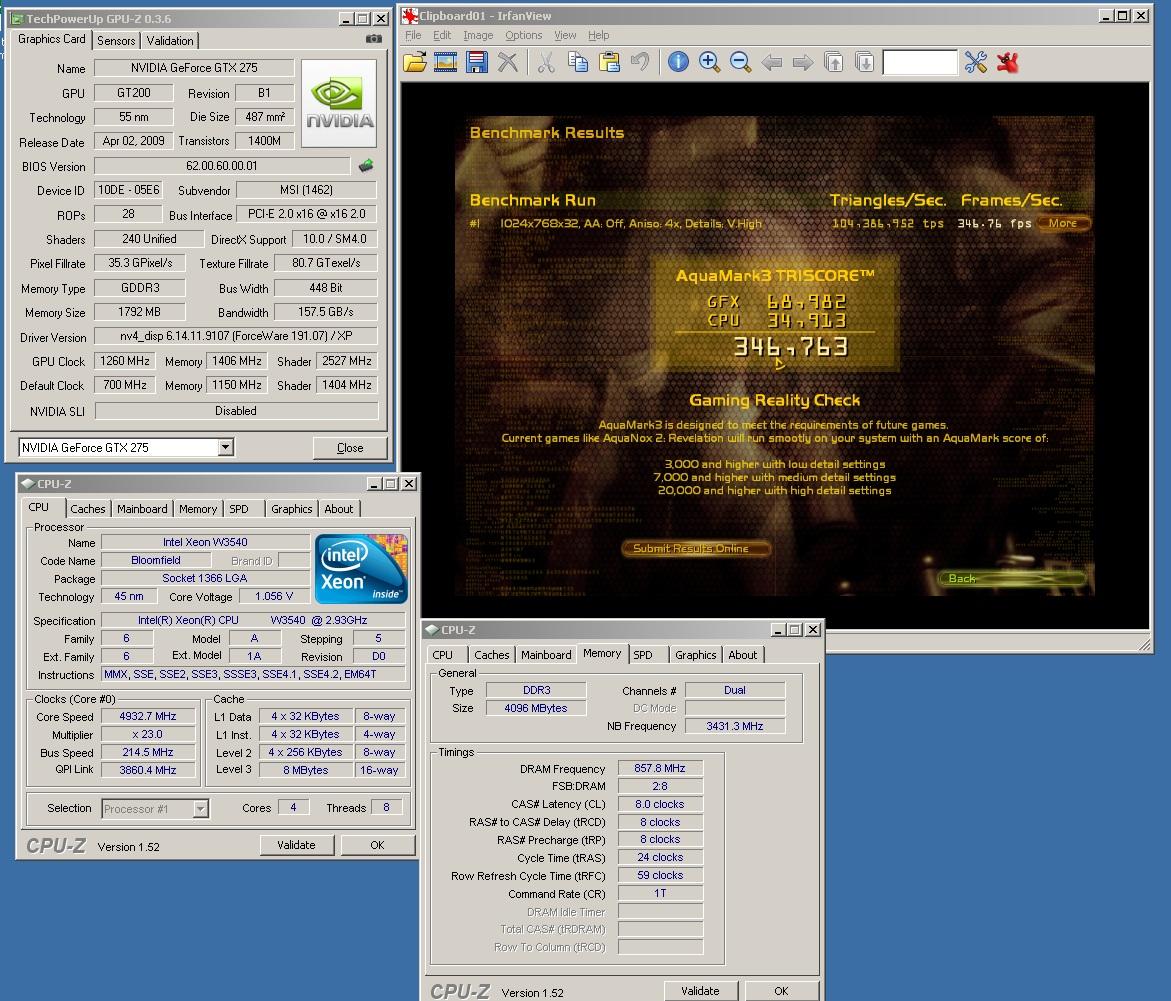Click the Next page icon in IrfanView
This screenshot has height=1001, width=1171.
[x=865, y=62]
